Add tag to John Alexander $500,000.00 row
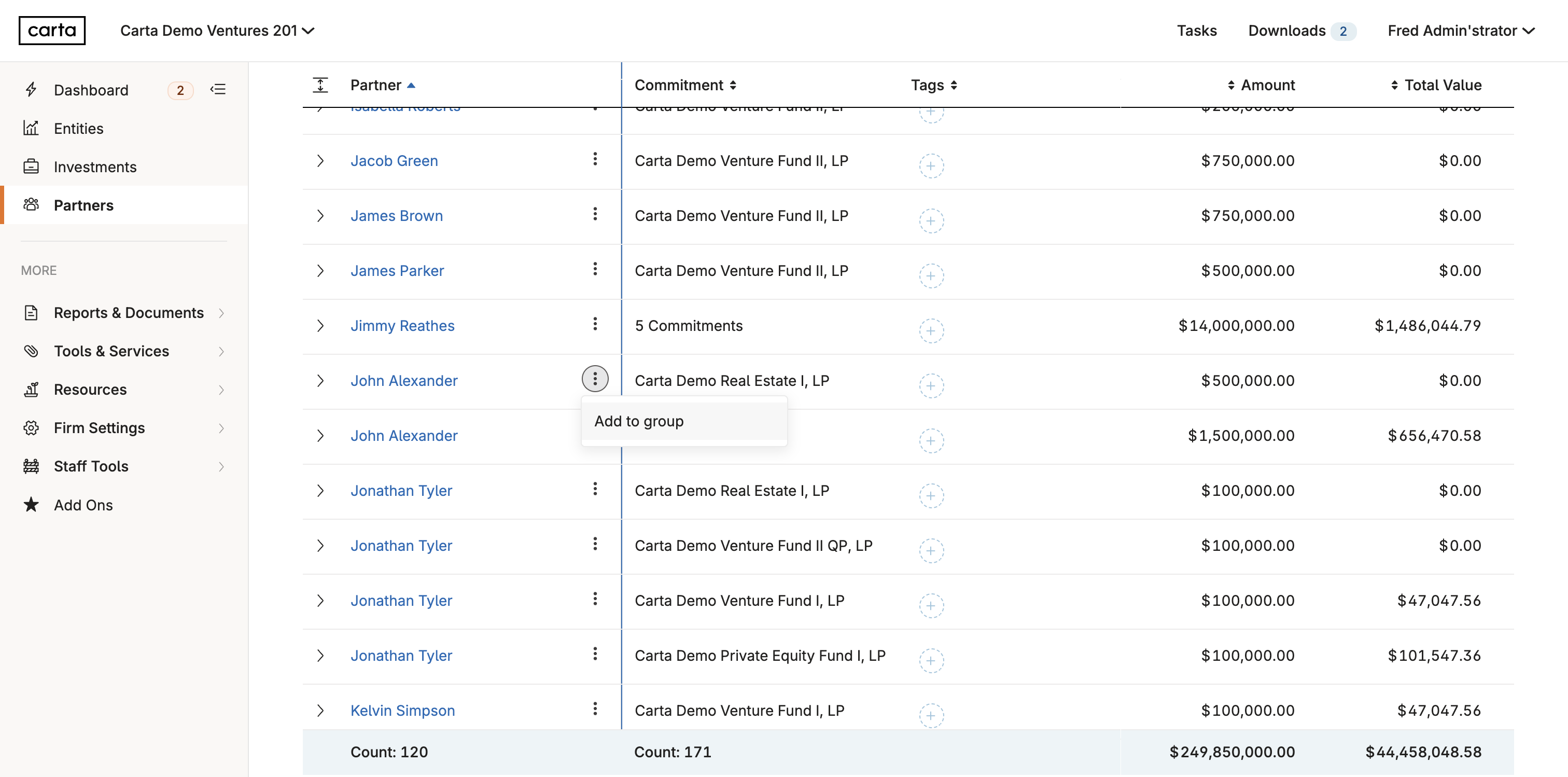Viewport: 1568px width, 777px height. point(931,385)
